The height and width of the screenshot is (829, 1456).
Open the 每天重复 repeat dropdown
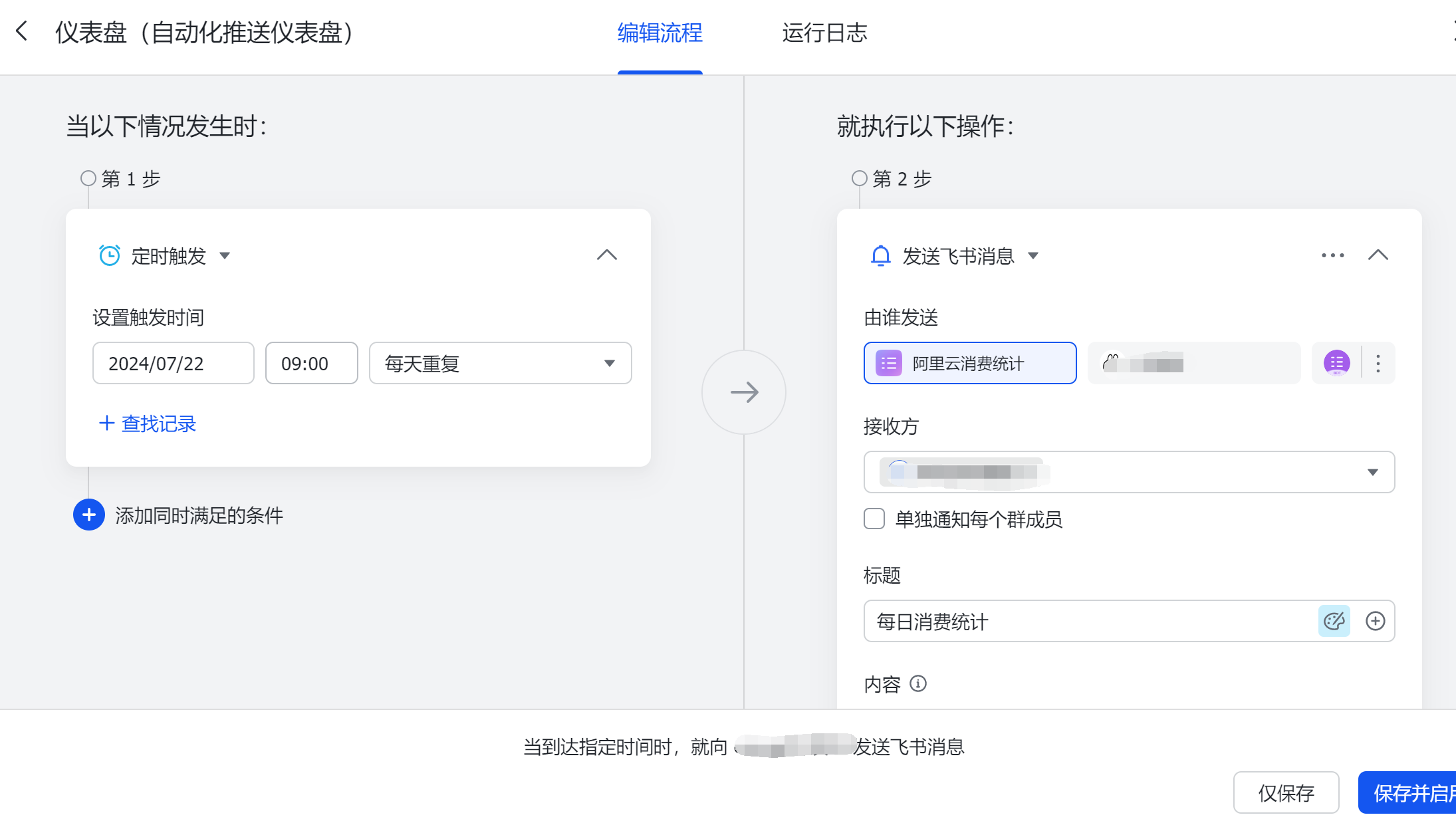[500, 363]
